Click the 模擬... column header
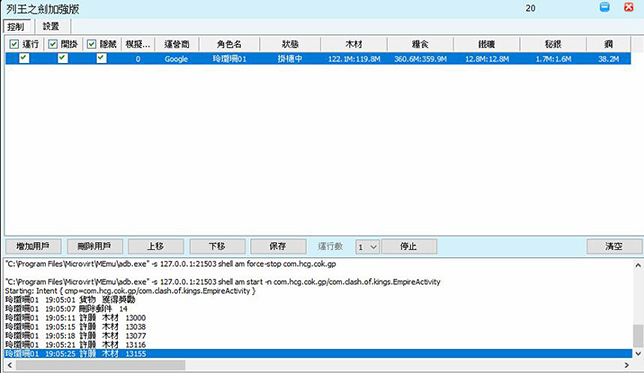Screen dimensions: 644x373 pyautogui.click(x=138, y=44)
